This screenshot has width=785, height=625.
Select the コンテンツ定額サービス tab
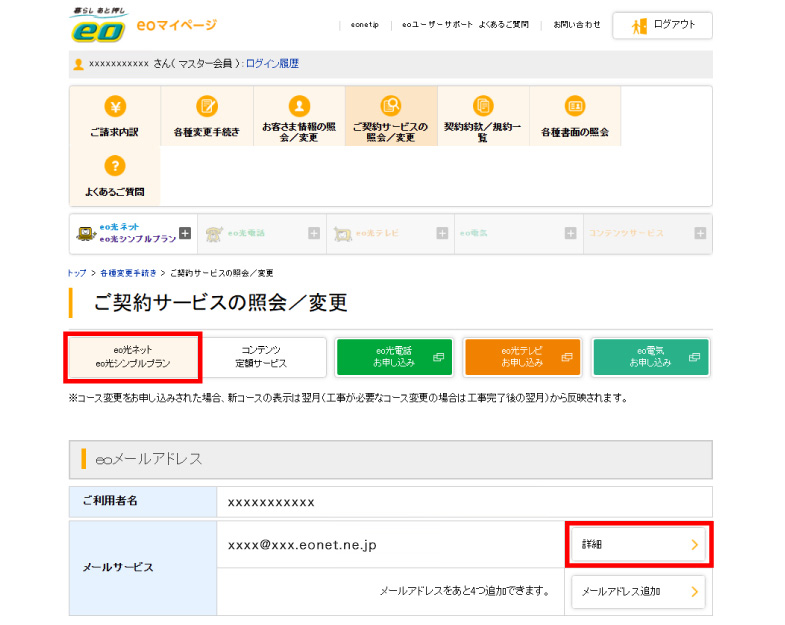[x=262, y=357]
